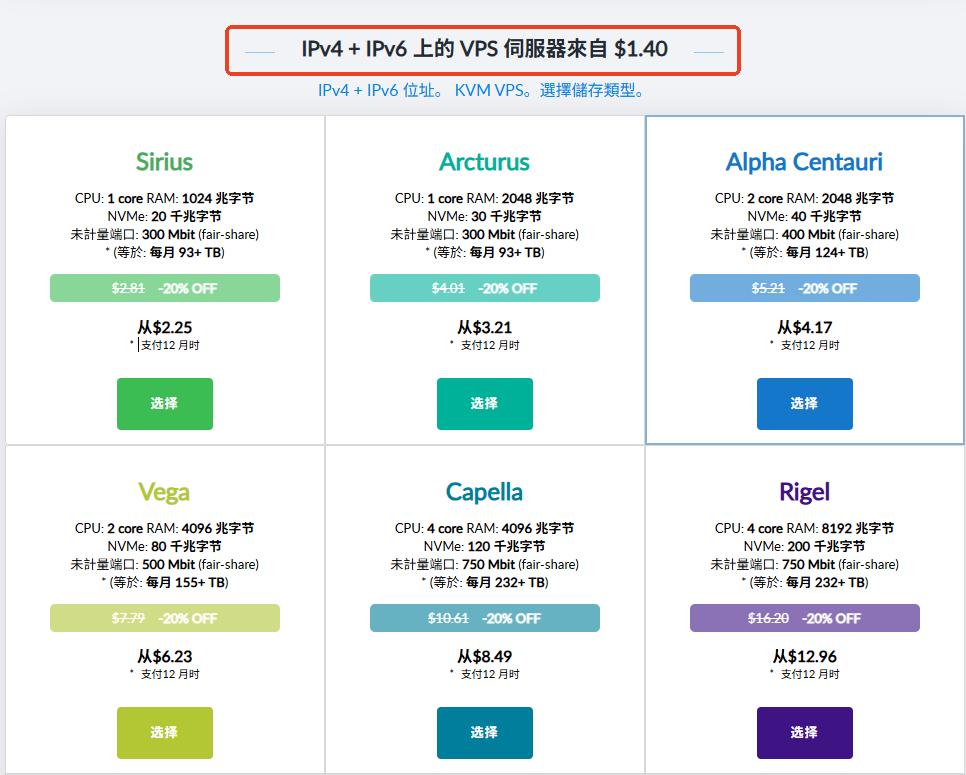Click the green 选择 button for Sirius
This screenshot has width=966, height=775.
click(164, 404)
